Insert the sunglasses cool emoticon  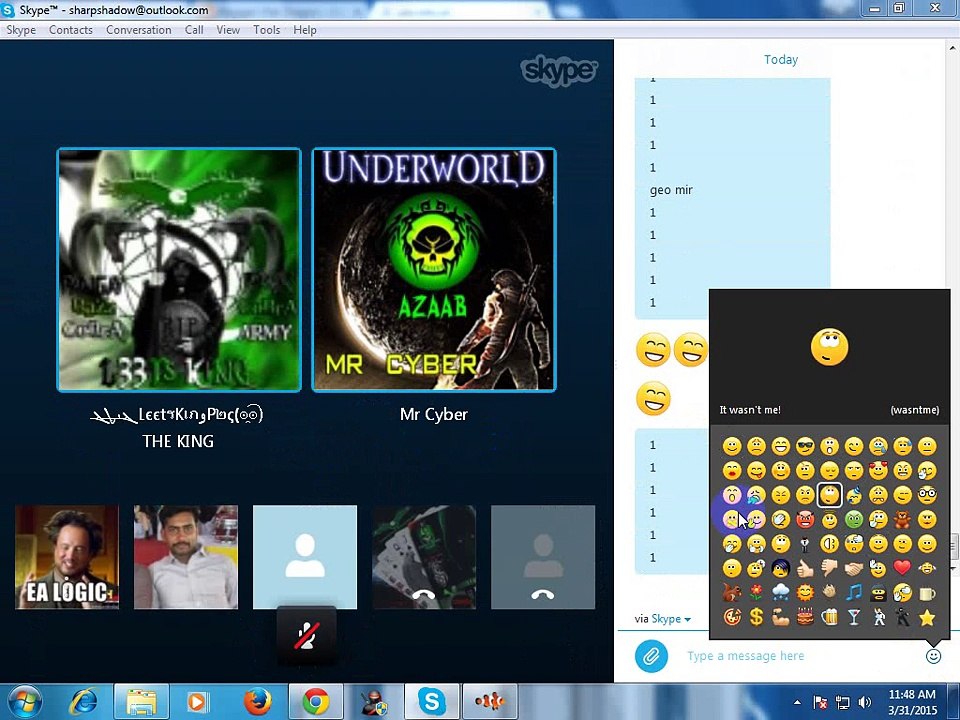pos(805,446)
